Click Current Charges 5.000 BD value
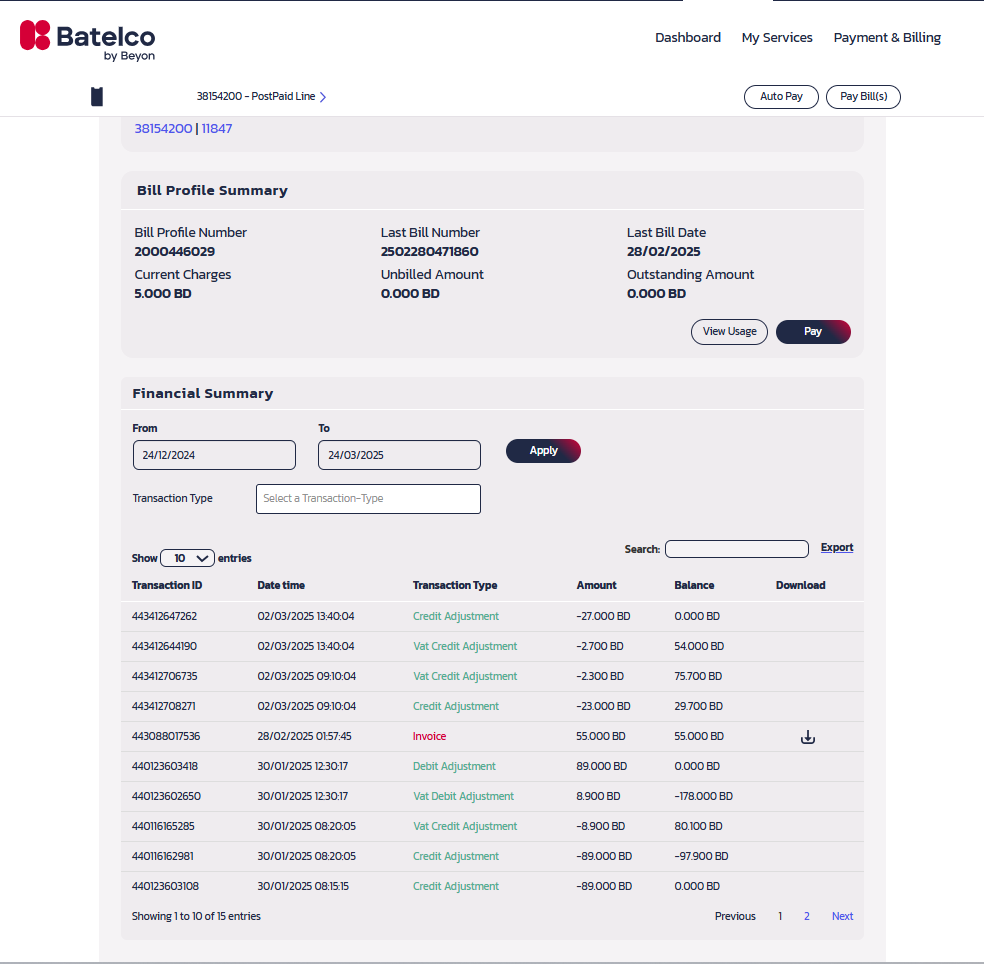 (163, 294)
